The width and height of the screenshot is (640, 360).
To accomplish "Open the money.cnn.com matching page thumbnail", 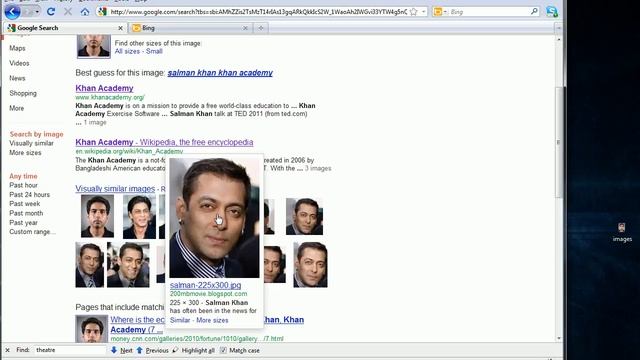I will 92,329.
